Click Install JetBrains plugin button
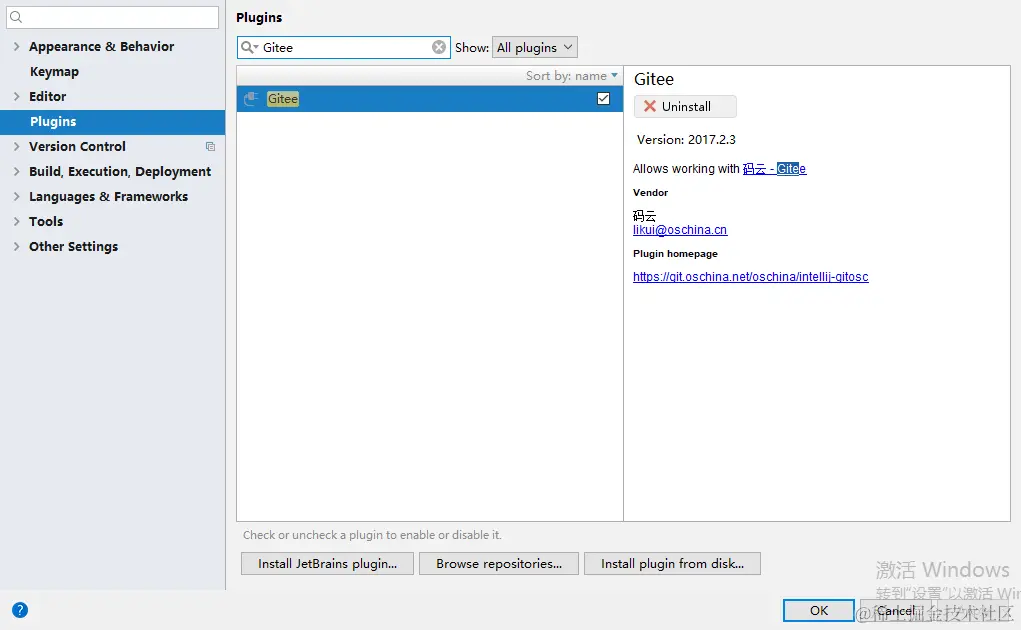The image size is (1021, 630). point(328,564)
